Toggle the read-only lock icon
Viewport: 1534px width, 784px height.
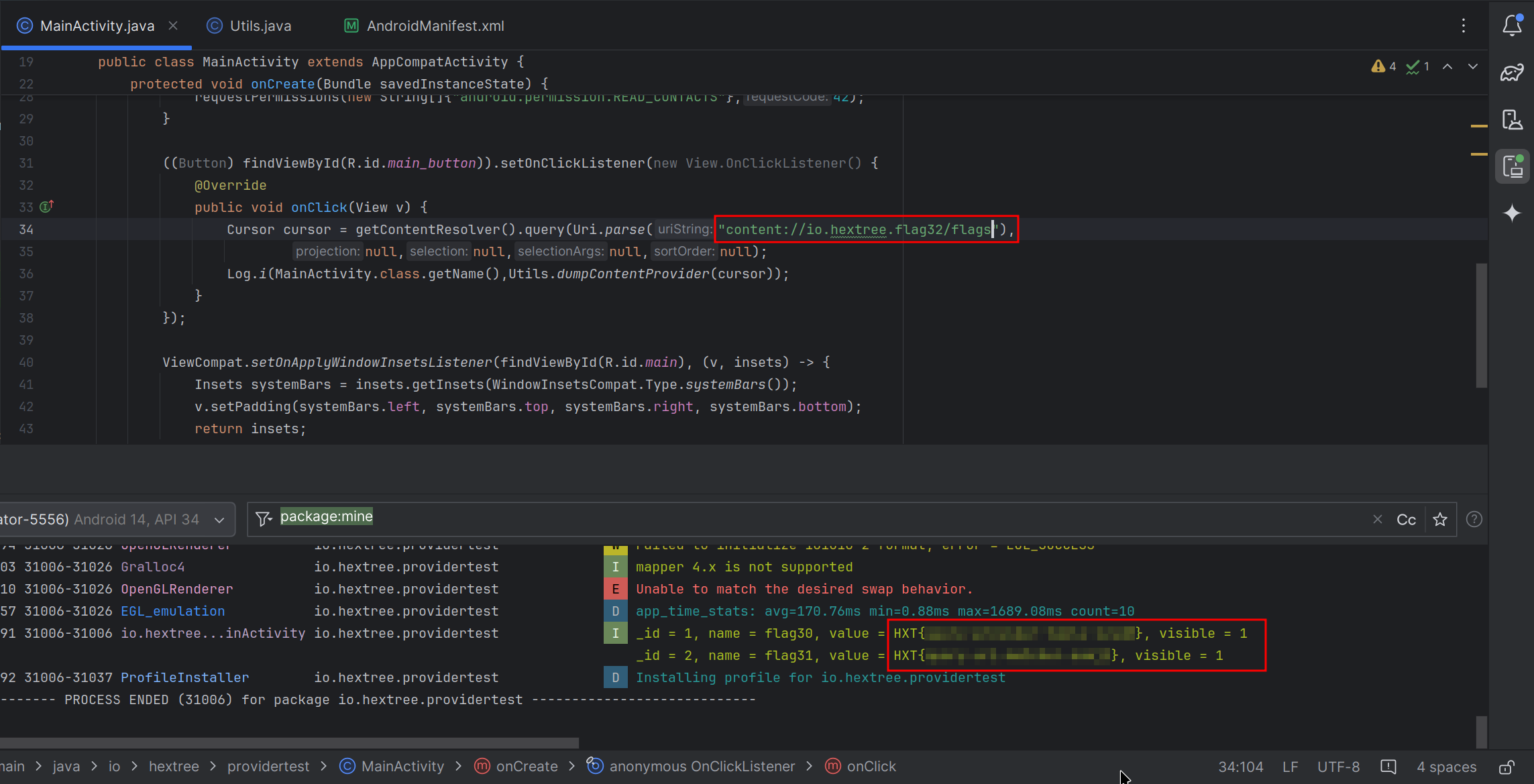[x=1506, y=767]
